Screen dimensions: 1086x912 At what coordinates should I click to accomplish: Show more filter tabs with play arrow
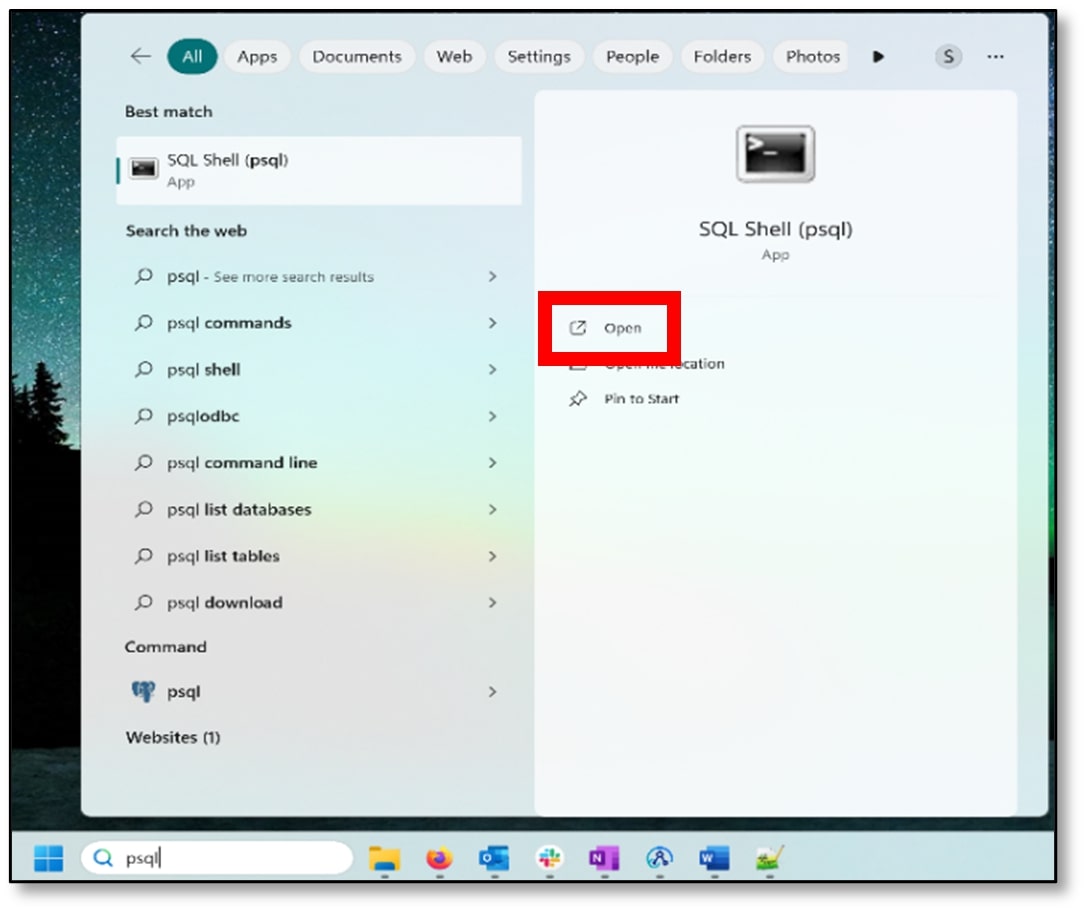(878, 57)
